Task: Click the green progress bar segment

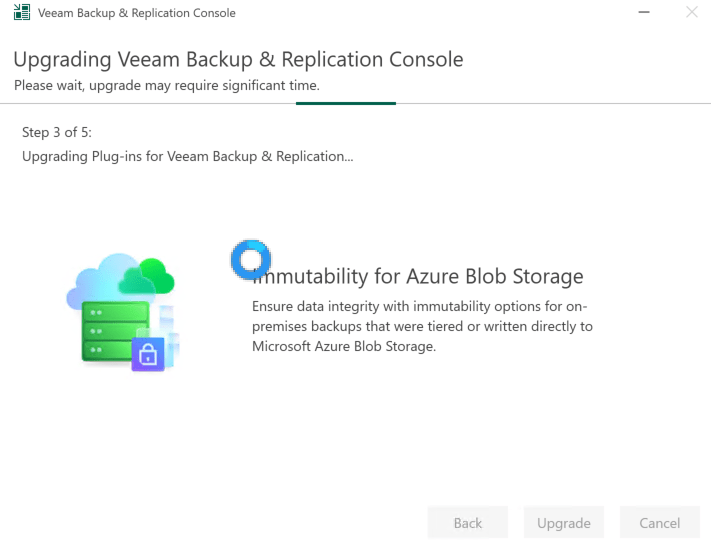Action: click(345, 103)
